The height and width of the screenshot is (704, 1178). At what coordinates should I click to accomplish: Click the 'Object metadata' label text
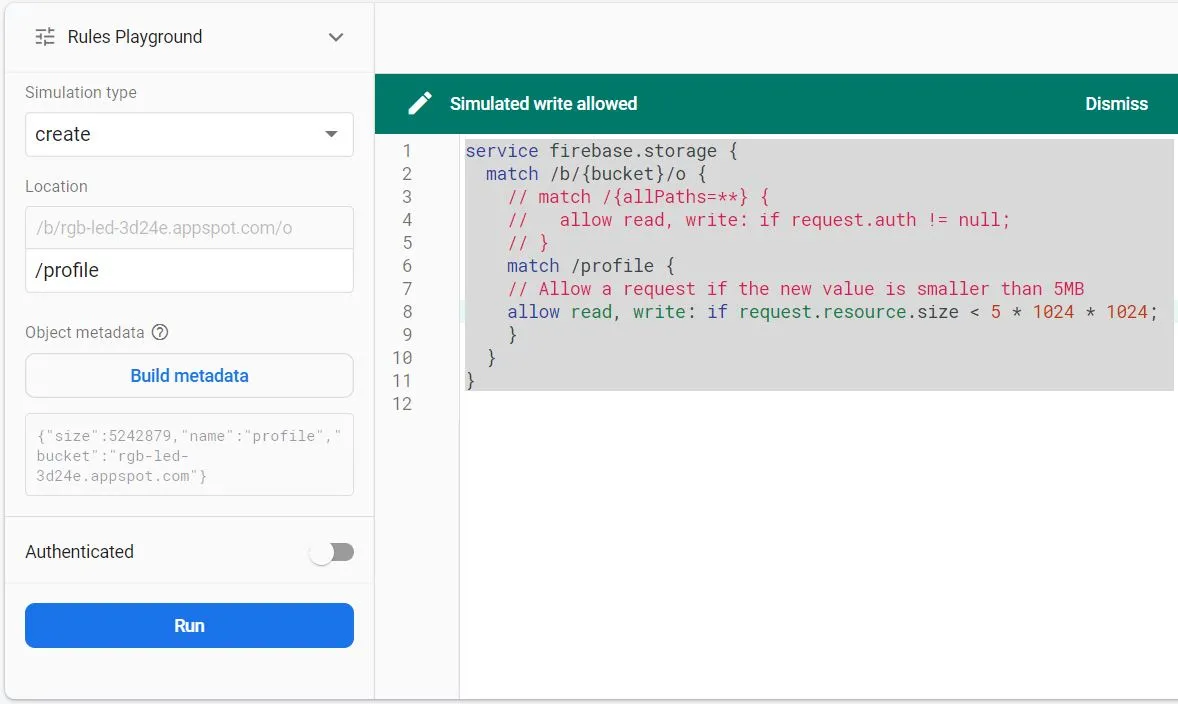[x=85, y=332]
